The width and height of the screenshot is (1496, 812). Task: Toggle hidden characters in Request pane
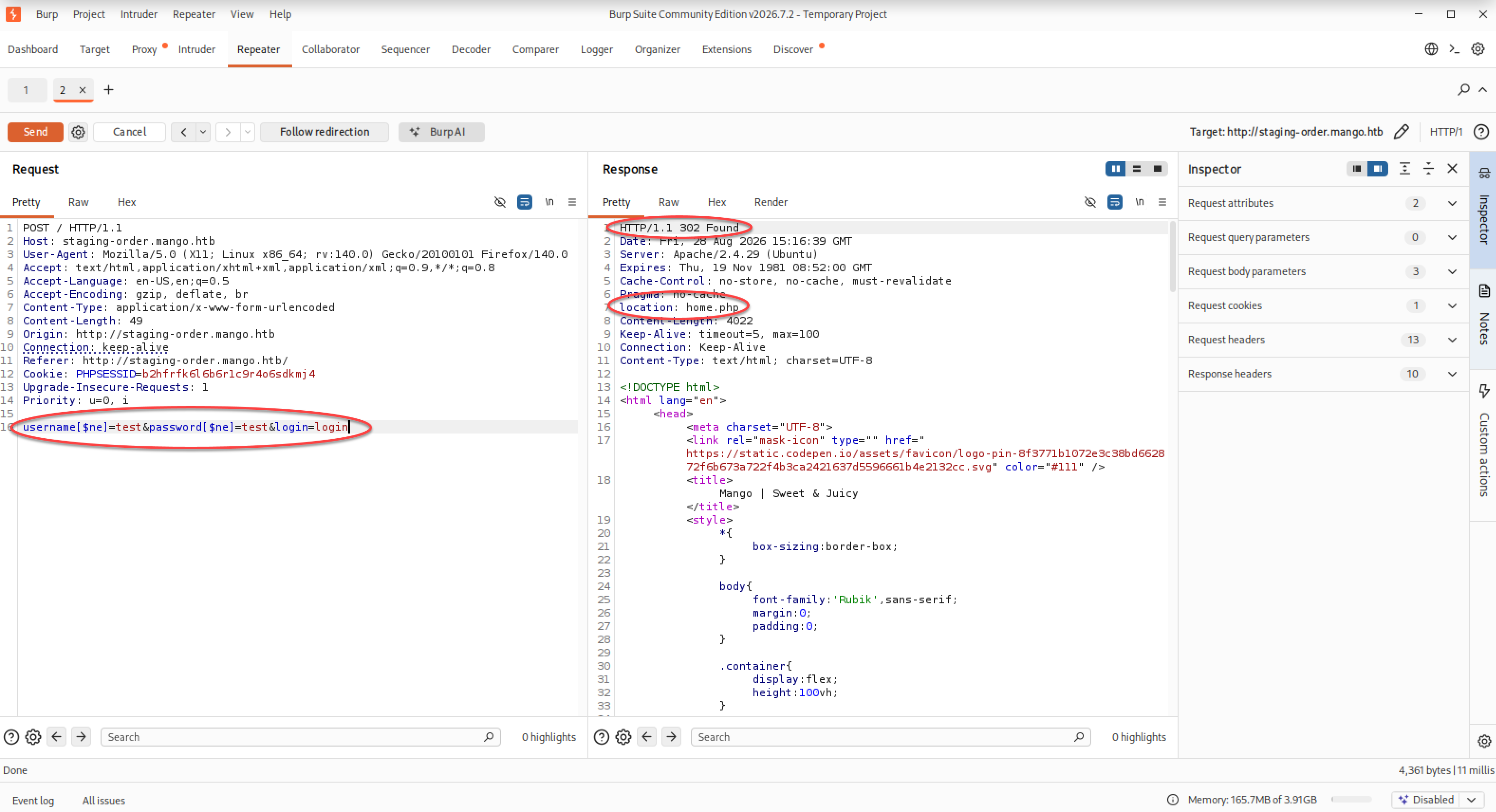(x=500, y=202)
